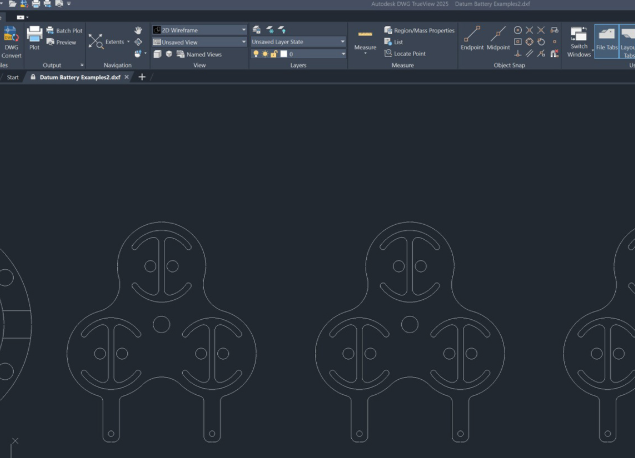Image resolution: width=635 pixels, height=458 pixels.
Task: Switch to the Start tab
Action: 13,77
